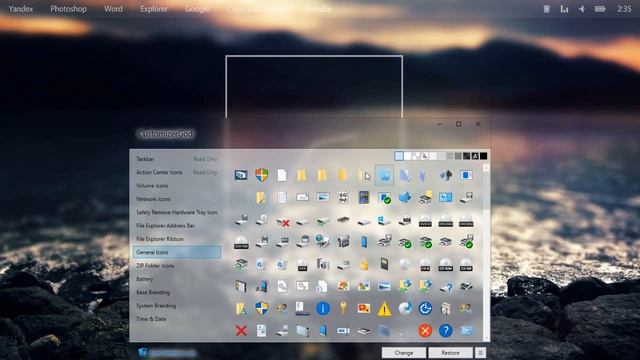Select the drive with question mark icon

[445, 287]
